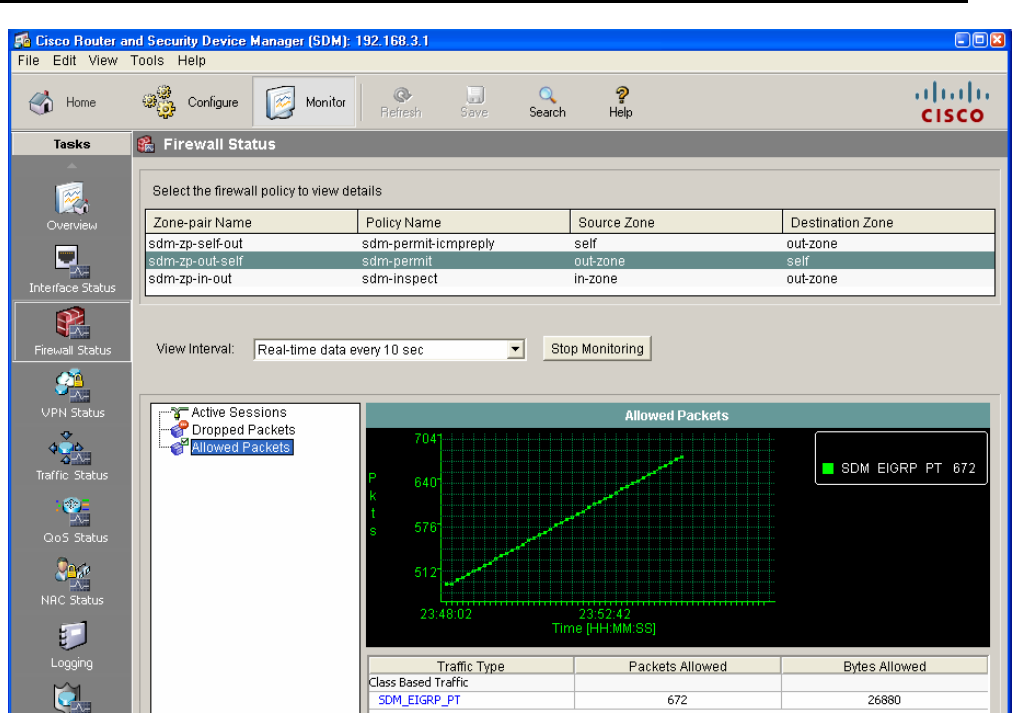Click the sdm-permit policy cell
1012x713 pixels.
[397, 261]
